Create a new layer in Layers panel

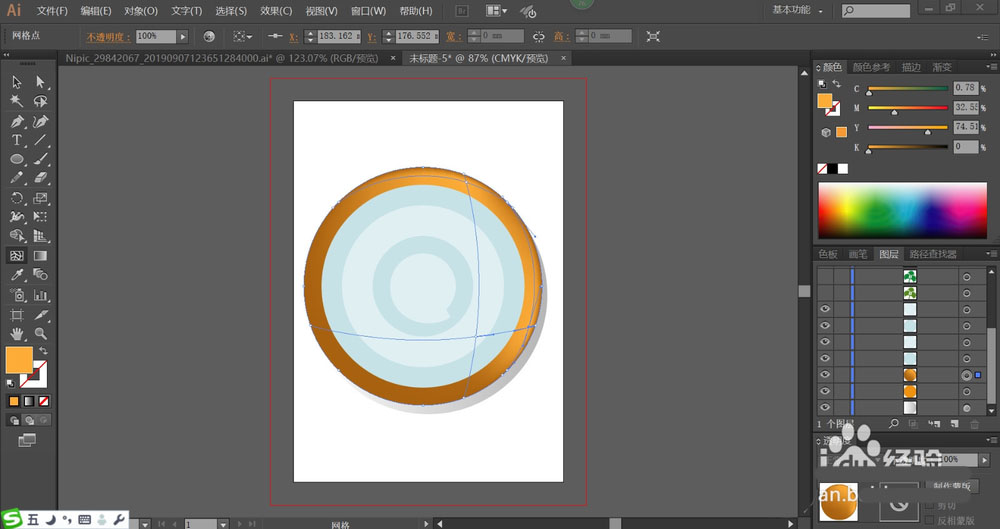click(955, 424)
